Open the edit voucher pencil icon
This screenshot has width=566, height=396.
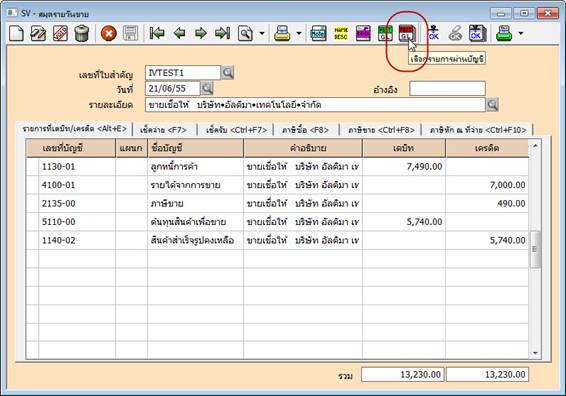coord(38,34)
